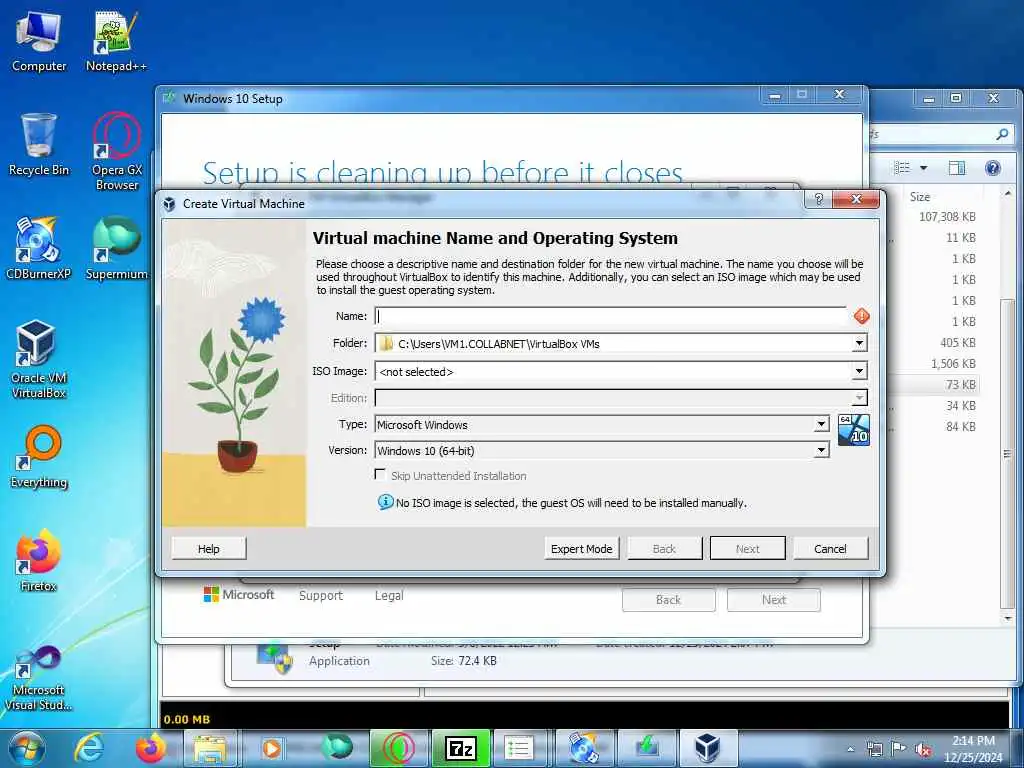Cancel the Create Virtual Machine dialog

pos(831,549)
